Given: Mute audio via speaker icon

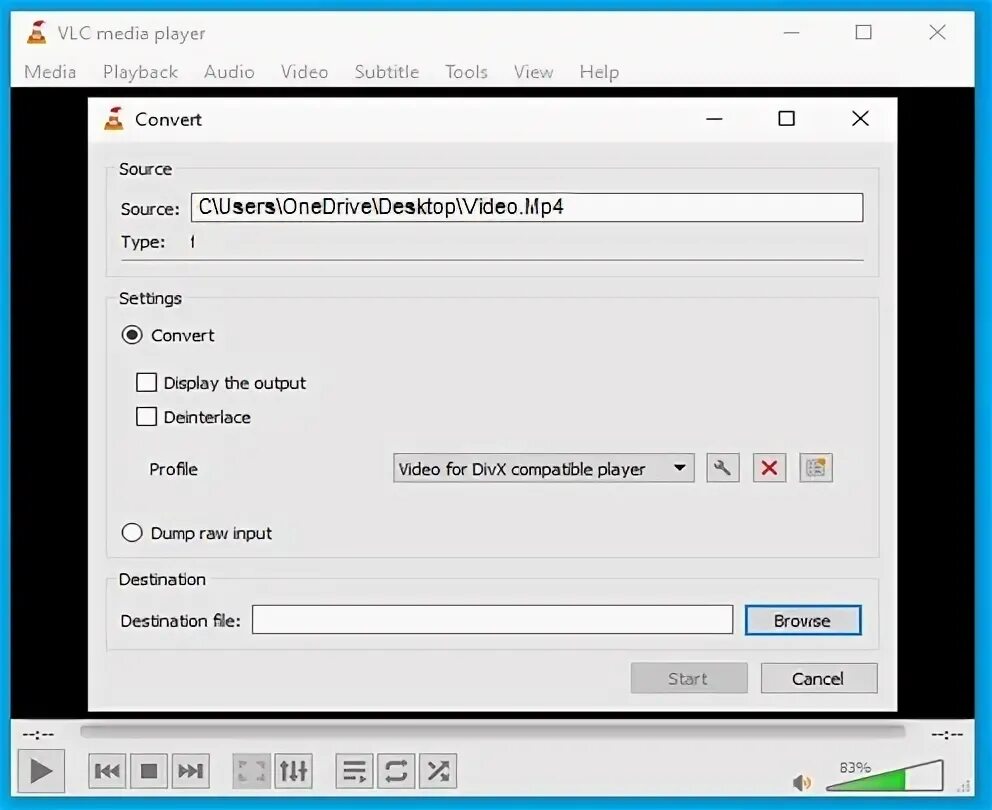Looking at the screenshot, I should pyautogui.click(x=802, y=782).
